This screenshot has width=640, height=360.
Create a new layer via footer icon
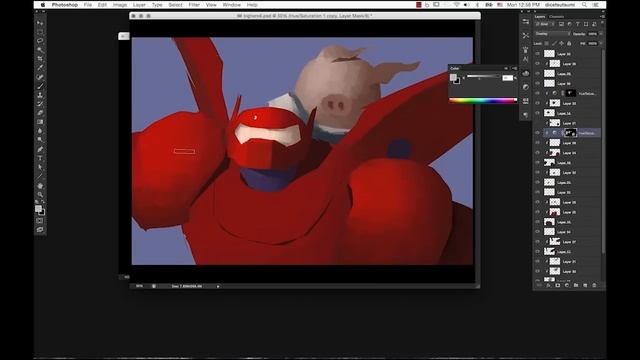[585, 285]
